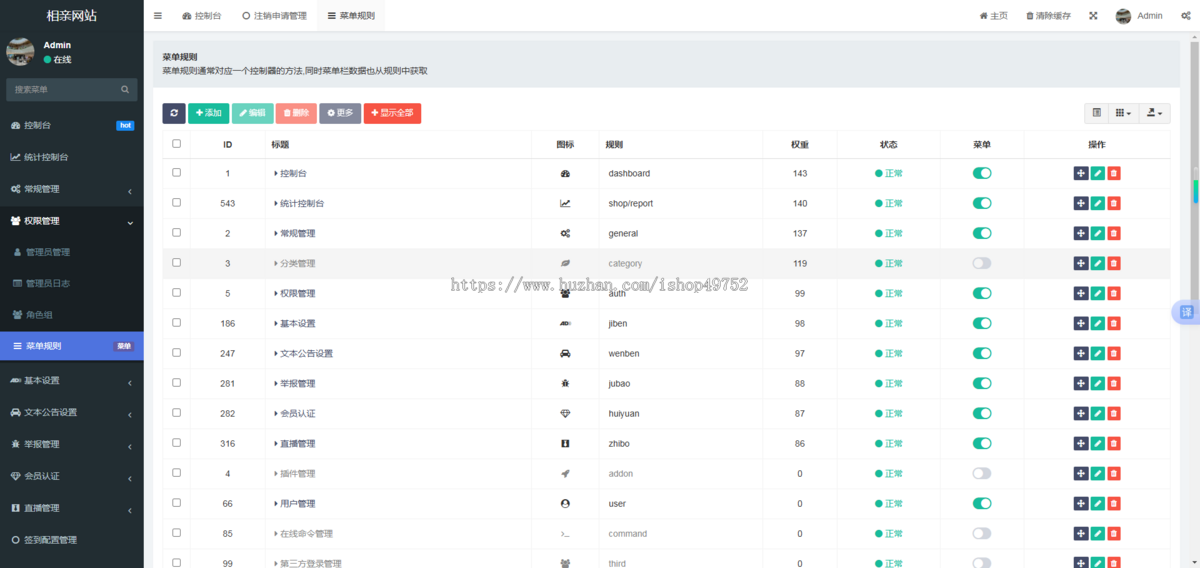Click the green 添加 button
Image resolution: width=1200 pixels, height=568 pixels.
click(208, 113)
